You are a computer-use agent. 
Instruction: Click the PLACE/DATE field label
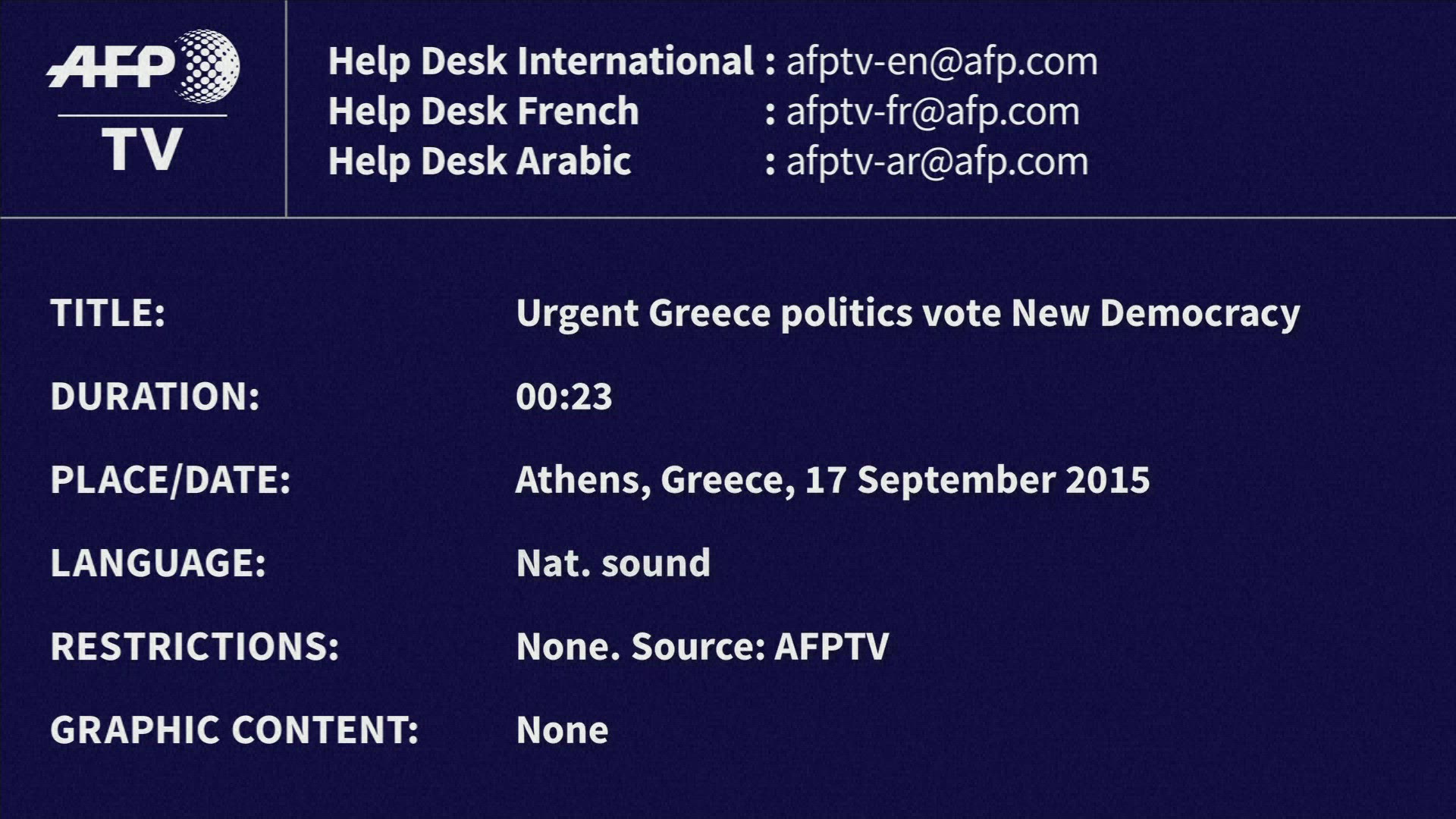coord(171,480)
